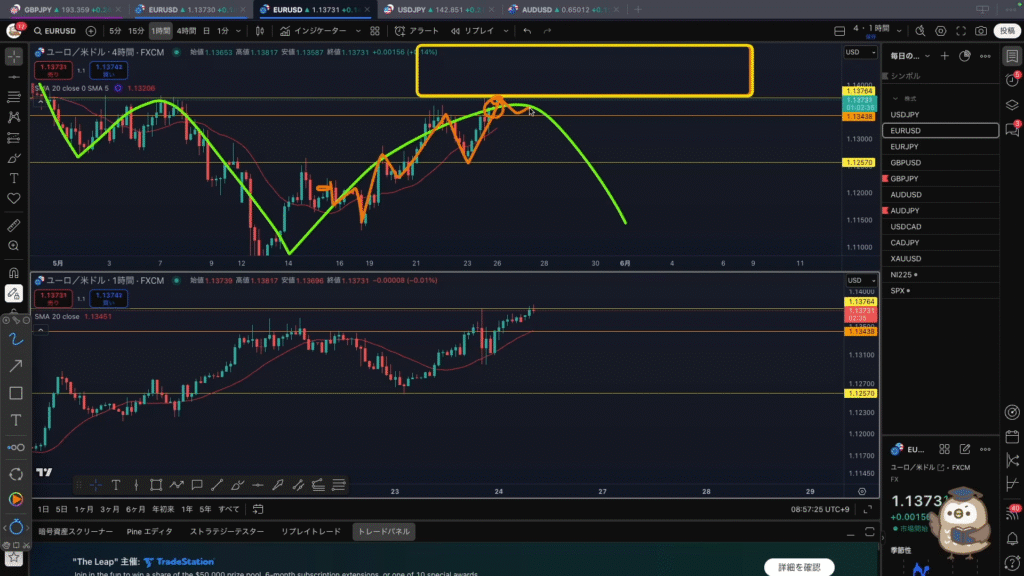Select the 5分 timeframe
Image resolution: width=1024 pixels, height=576 pixels.
pyautogui.click(x=115, y=31)
